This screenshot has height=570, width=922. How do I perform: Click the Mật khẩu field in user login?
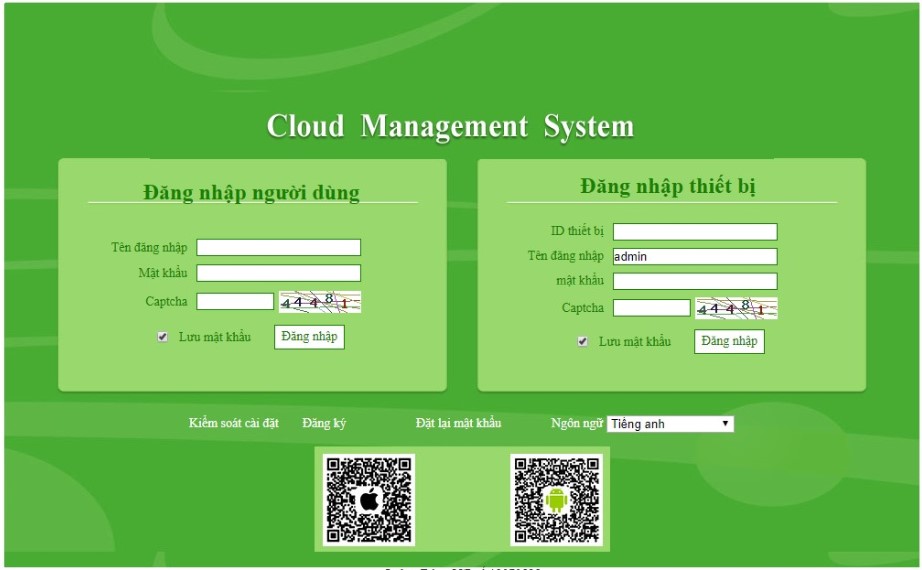point(278,273)
